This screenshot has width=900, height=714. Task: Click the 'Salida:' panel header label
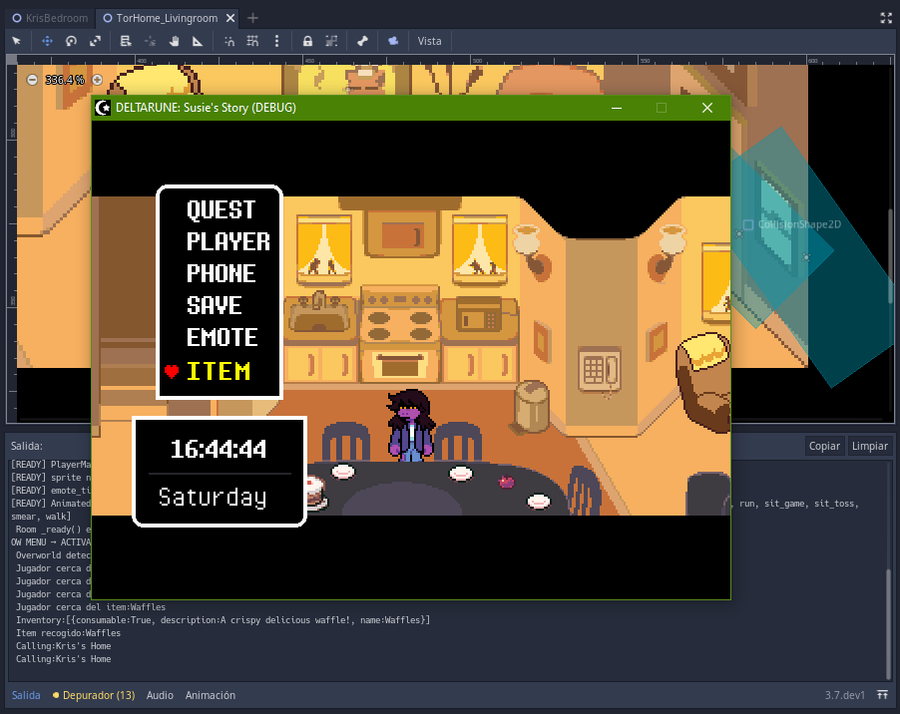(26, 446)
